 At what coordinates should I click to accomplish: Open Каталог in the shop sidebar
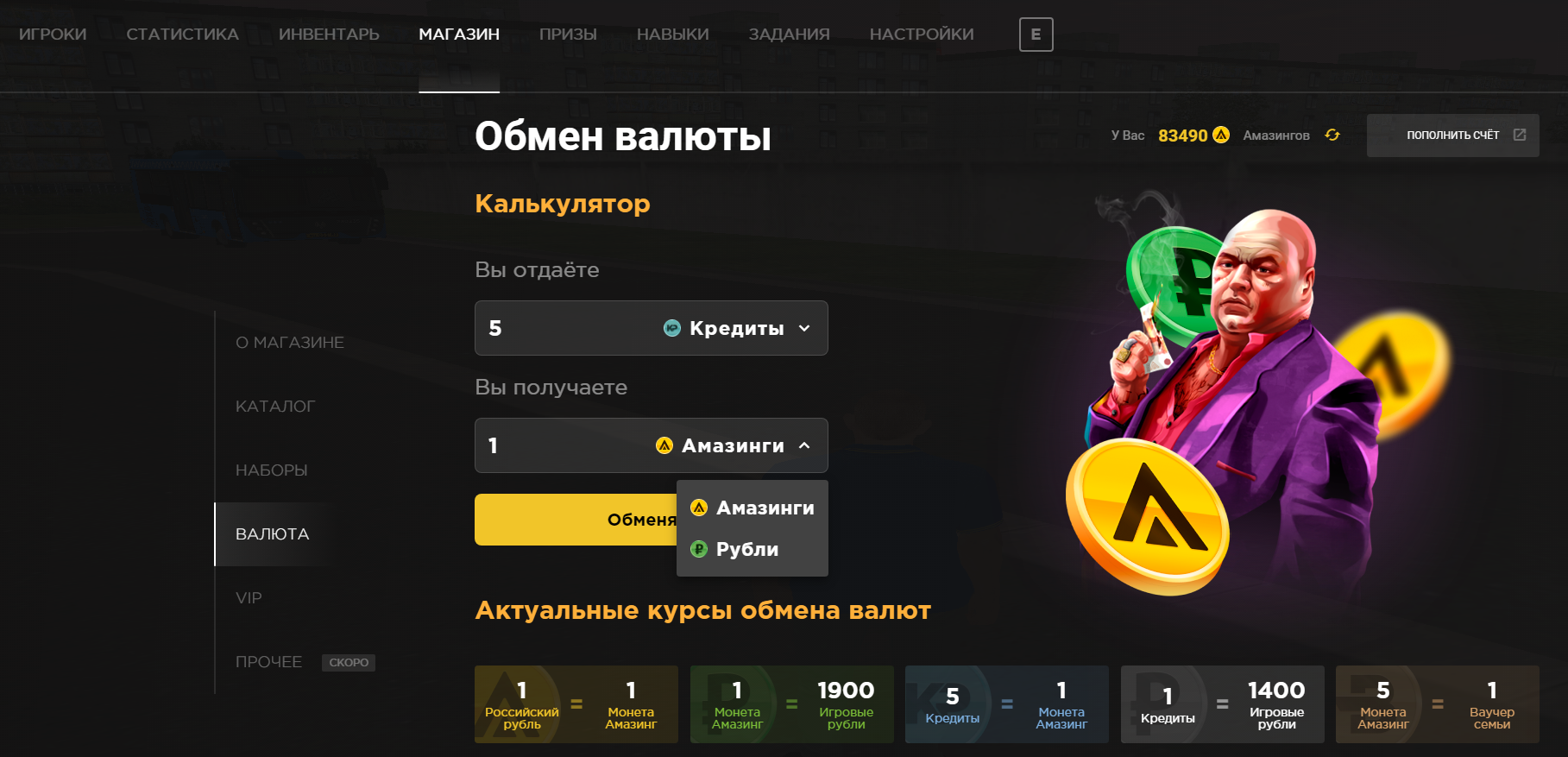[x=275, y=407]
